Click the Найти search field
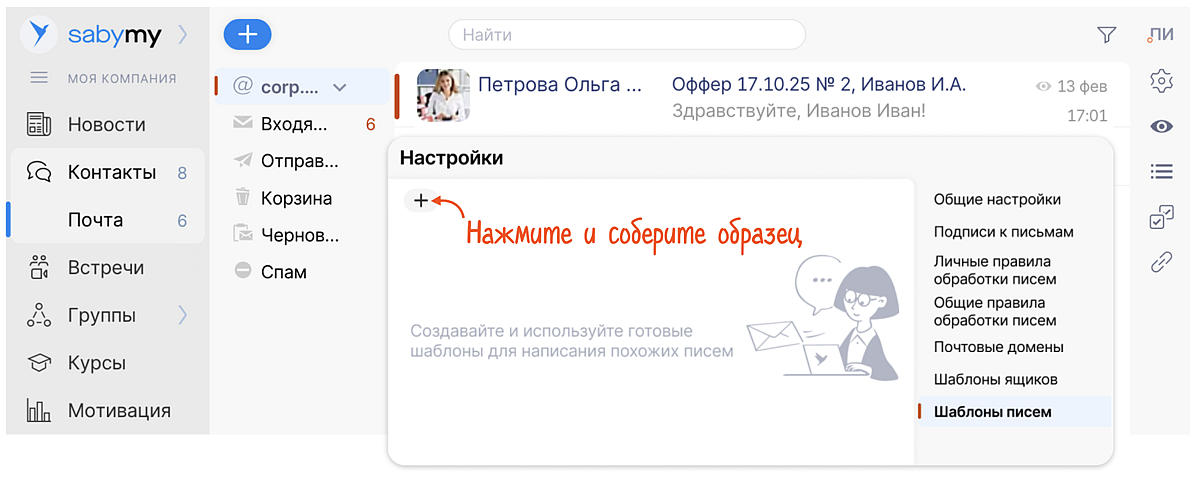 [x=627, y=35]
